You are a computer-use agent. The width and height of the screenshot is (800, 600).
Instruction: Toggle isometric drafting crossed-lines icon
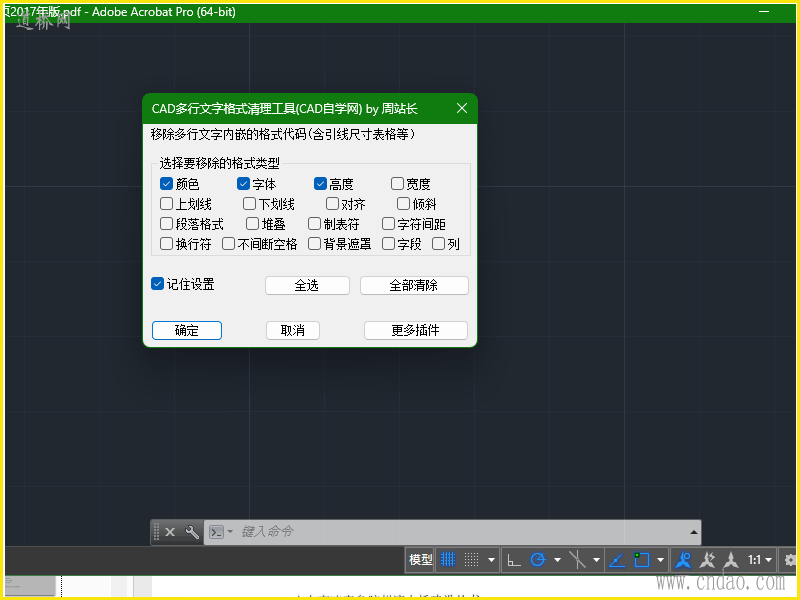577,560
